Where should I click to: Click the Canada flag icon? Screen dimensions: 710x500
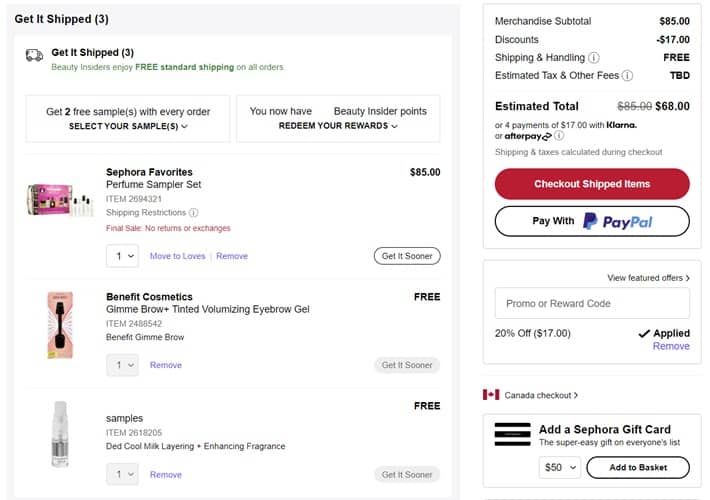pos(491,395)
